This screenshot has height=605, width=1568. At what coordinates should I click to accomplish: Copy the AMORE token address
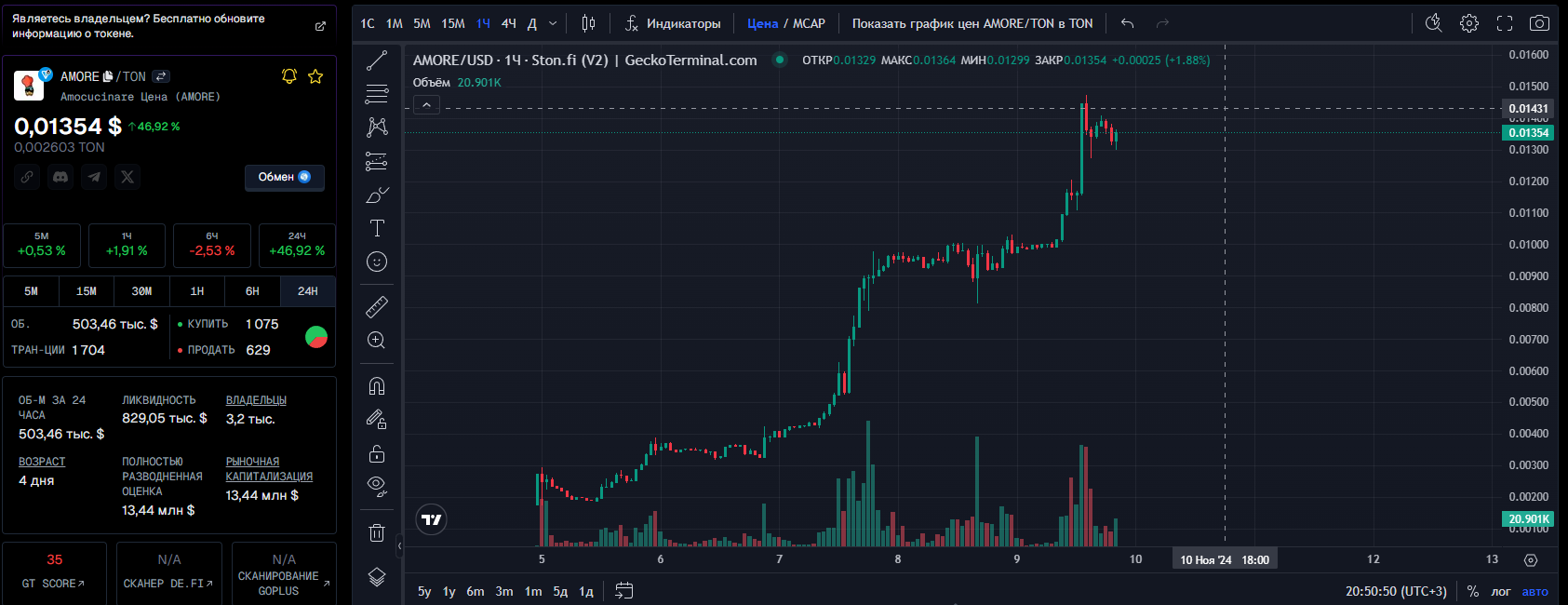108,76
